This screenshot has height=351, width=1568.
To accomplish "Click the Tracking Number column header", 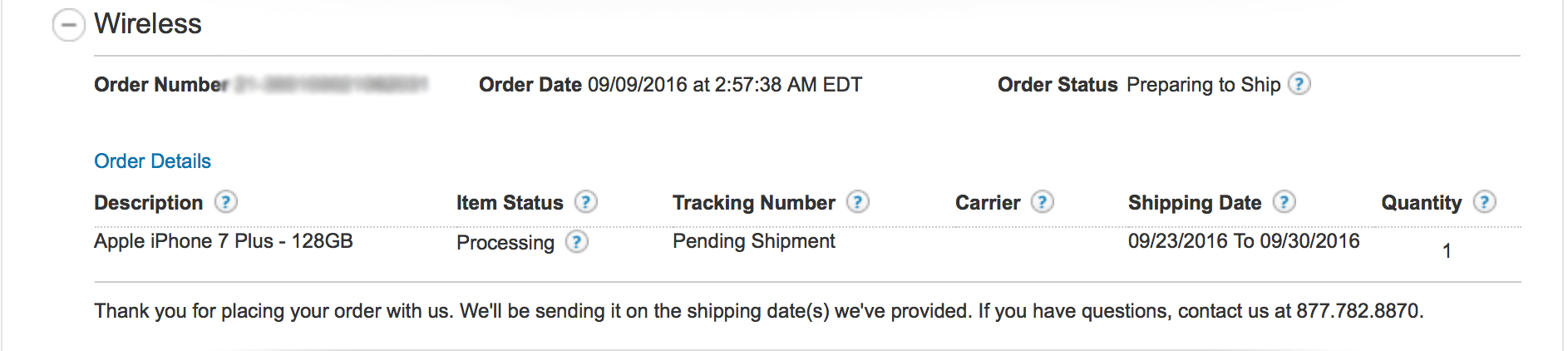I will coord(754,203).
